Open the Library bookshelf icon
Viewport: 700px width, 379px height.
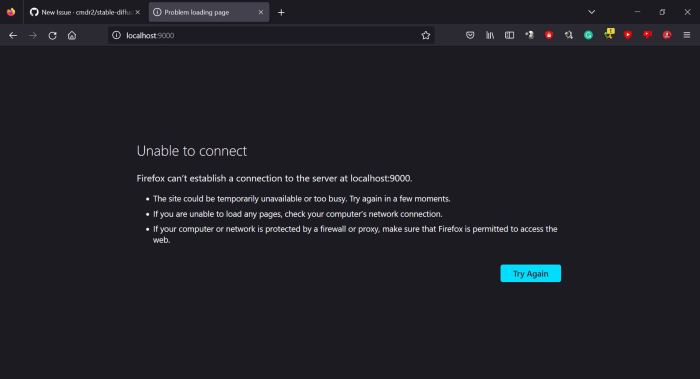click(x=490, y=35)
